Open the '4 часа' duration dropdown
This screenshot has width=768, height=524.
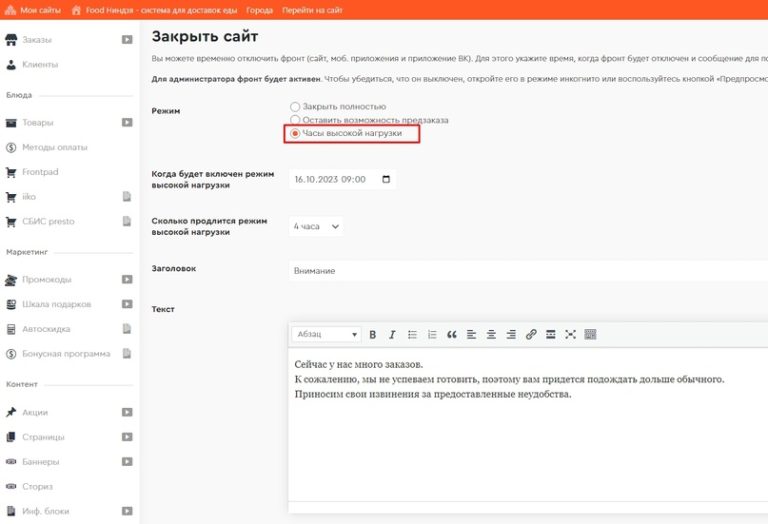pyautogui.click(x=316, y=227)
